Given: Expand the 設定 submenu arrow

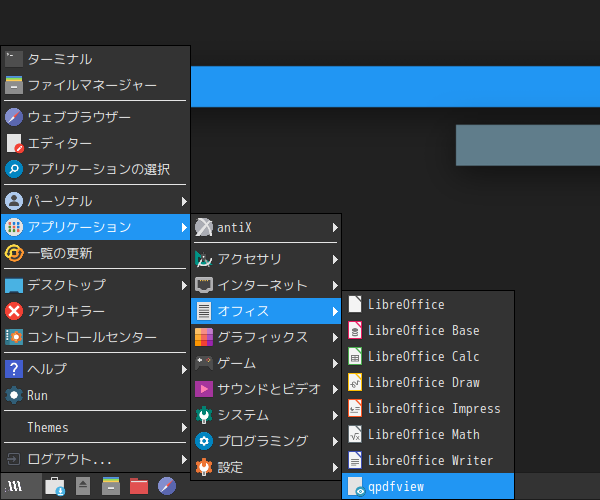Looking at the screenshot, I should pyautogui.click(x=335, y=467).
